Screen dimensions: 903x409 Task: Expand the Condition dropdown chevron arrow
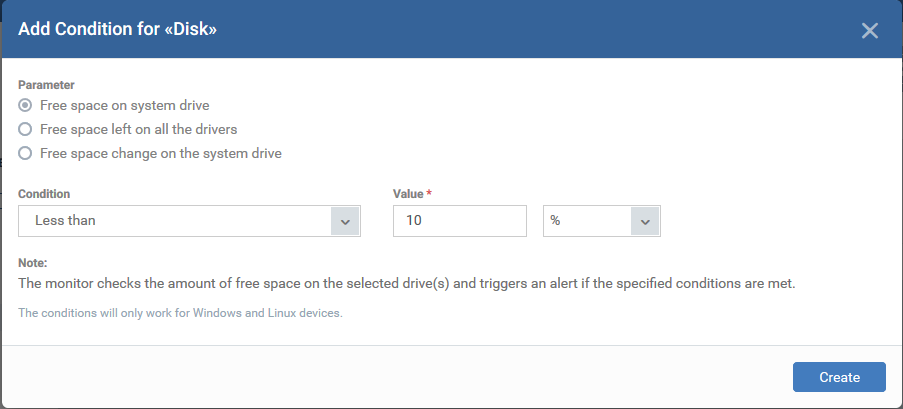(x=345, y=221)
